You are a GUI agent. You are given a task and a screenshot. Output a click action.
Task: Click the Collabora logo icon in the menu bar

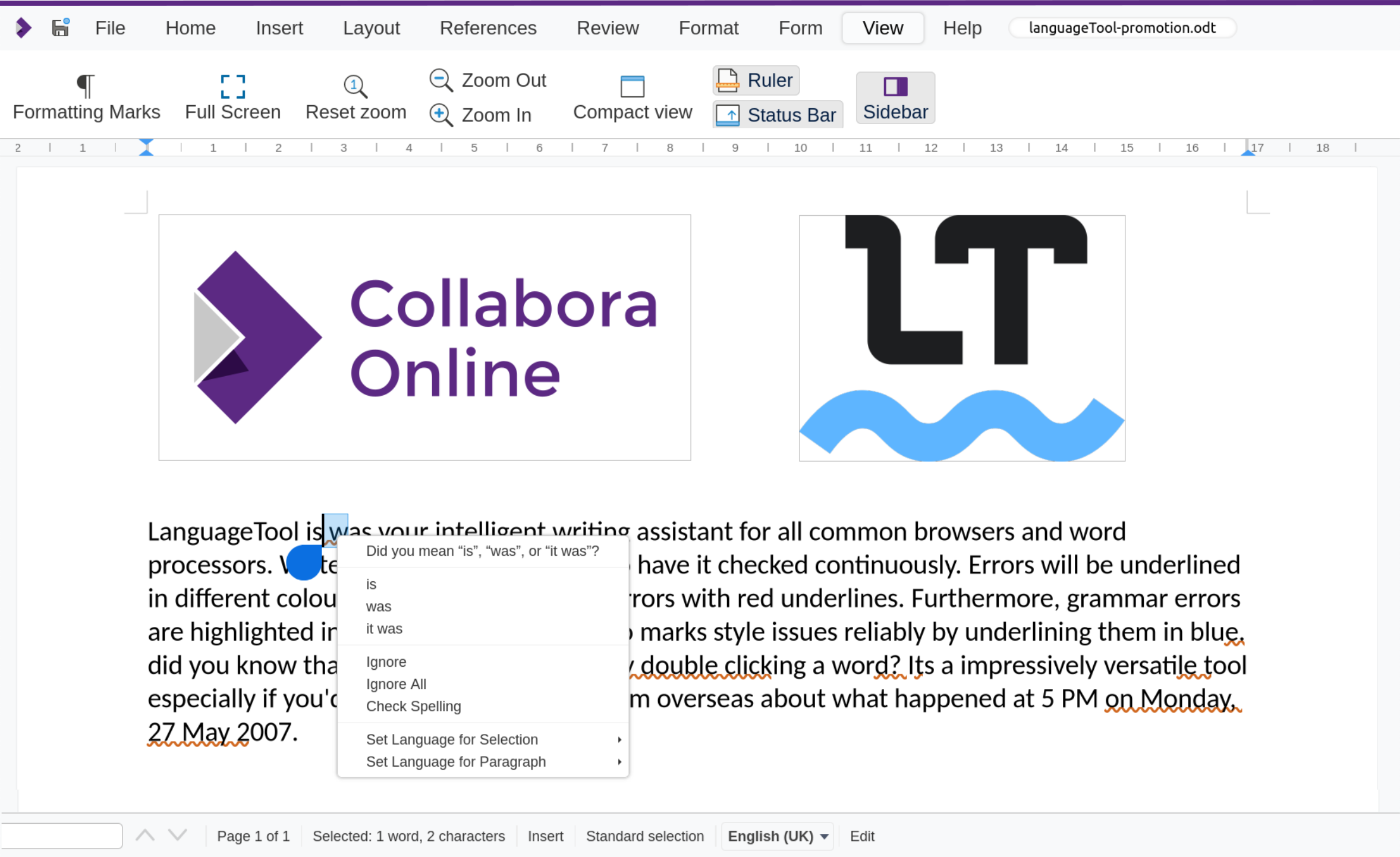pos(23,28)
